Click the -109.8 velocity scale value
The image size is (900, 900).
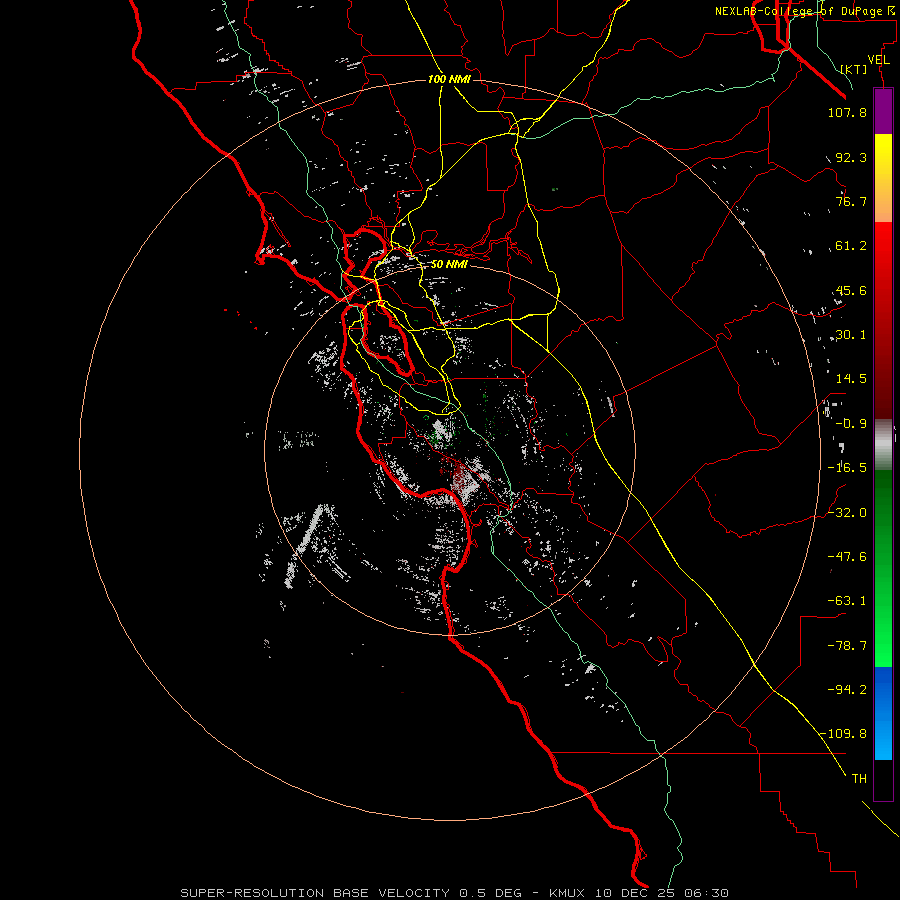pyautogui.click(x=844, y=734)
